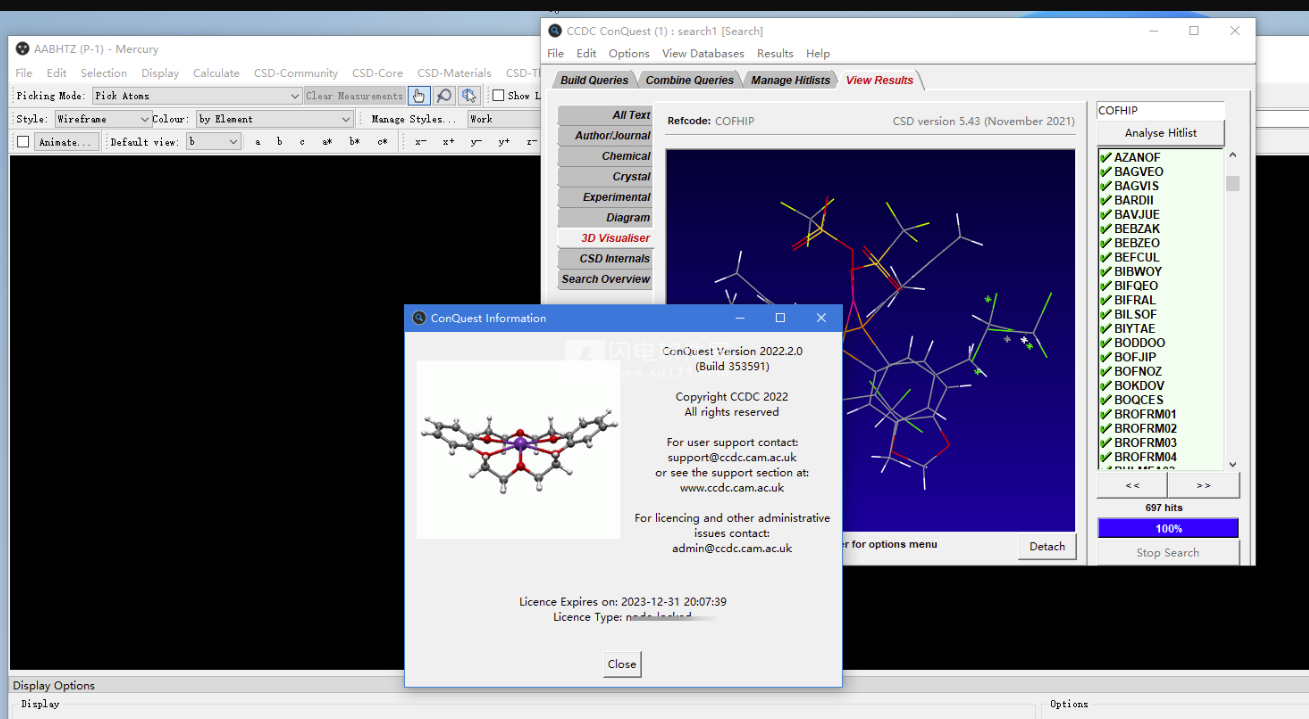
Task: Toggle the BAGVEO hit checkmark
Action: (x=1106, y=172)
